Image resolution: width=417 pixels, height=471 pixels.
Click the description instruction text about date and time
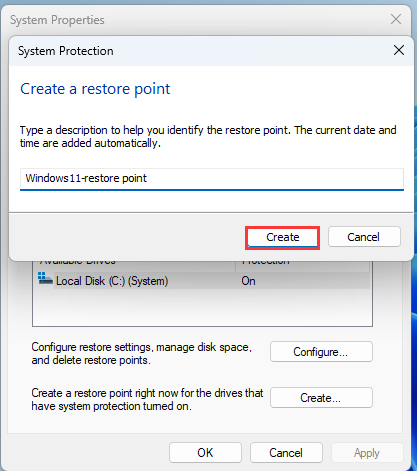point(208,137)
